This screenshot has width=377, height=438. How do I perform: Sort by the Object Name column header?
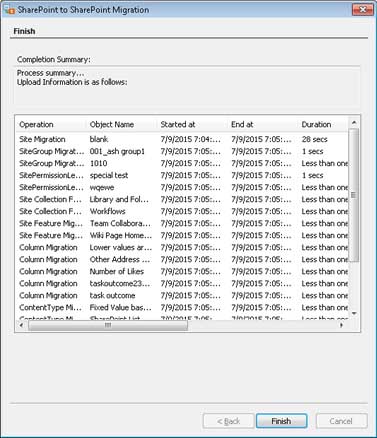point(112,125)
